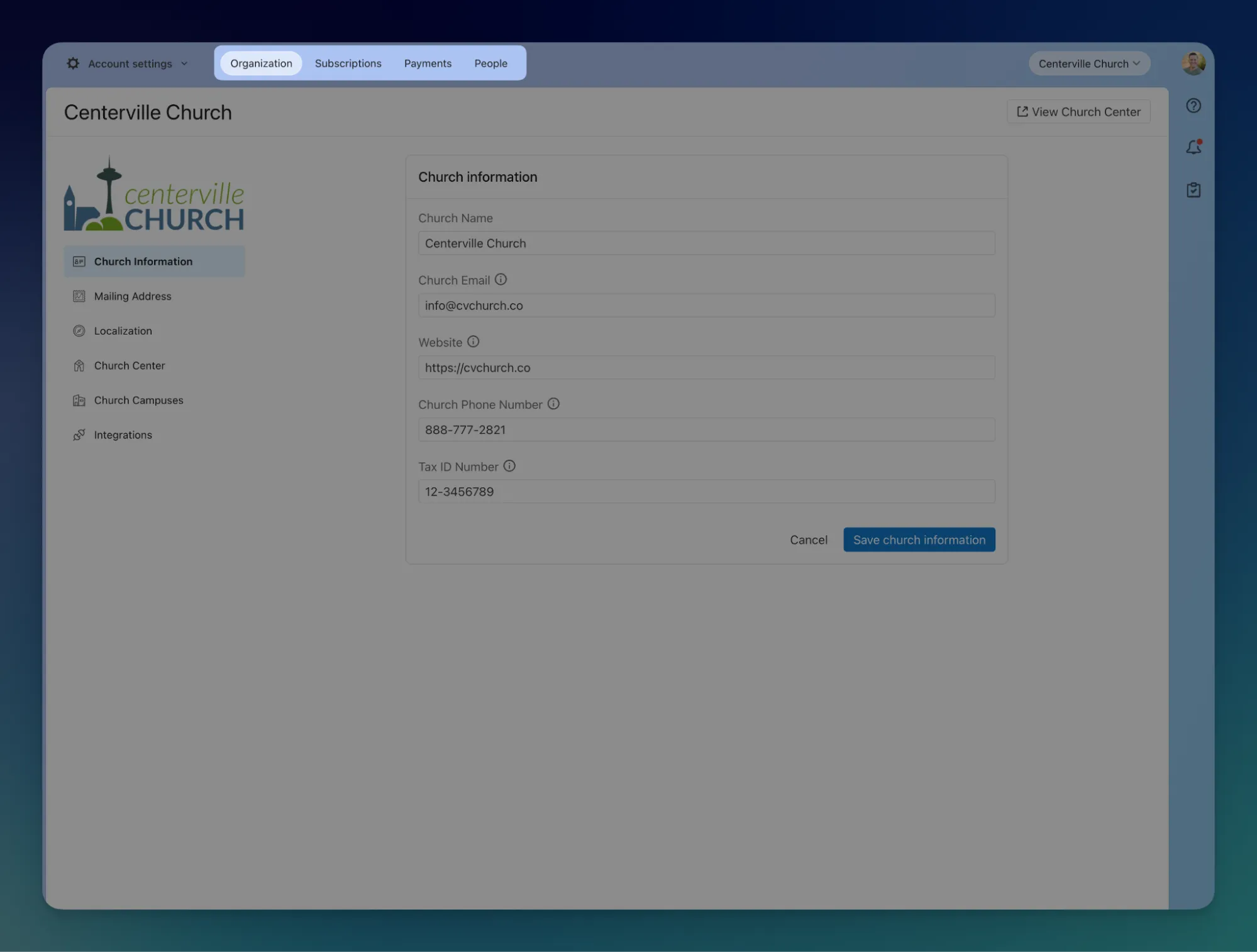The height and width of the screenshot is (952, 1257).
Task: Open the Centerville Church organization dropdown
Action: 1088,64
